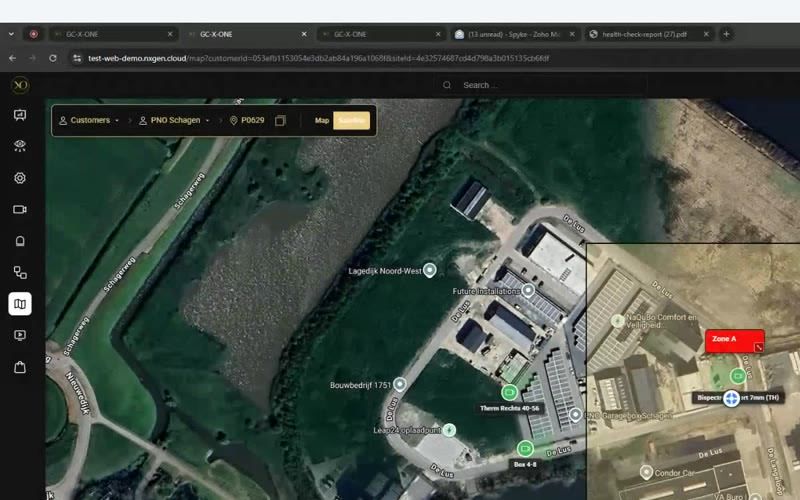800x500 pixels.
Task: Close the Zoho Mail tab
Action: (x=572, y=34)
